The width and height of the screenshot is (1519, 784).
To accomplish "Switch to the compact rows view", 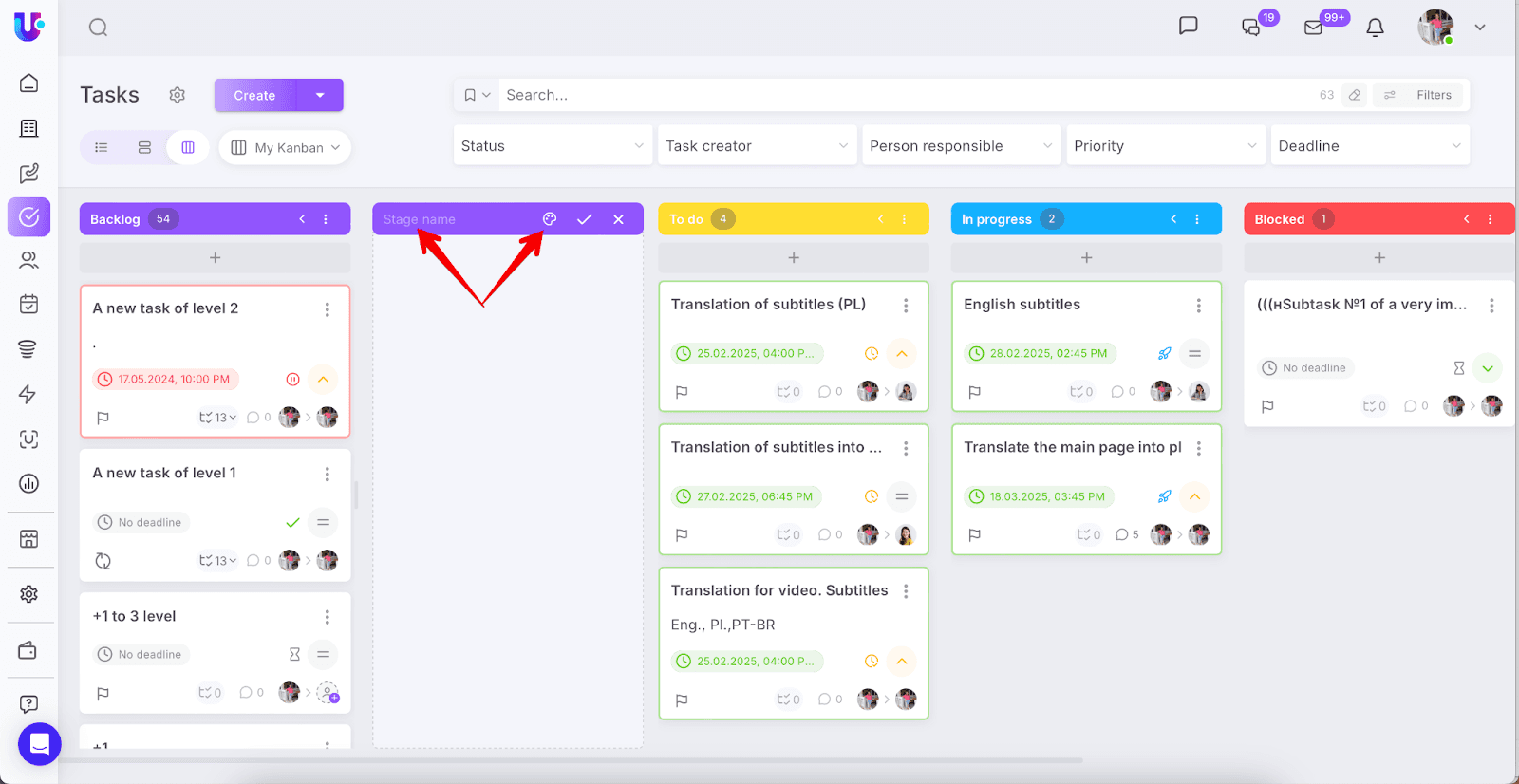I will click(144, 147).
